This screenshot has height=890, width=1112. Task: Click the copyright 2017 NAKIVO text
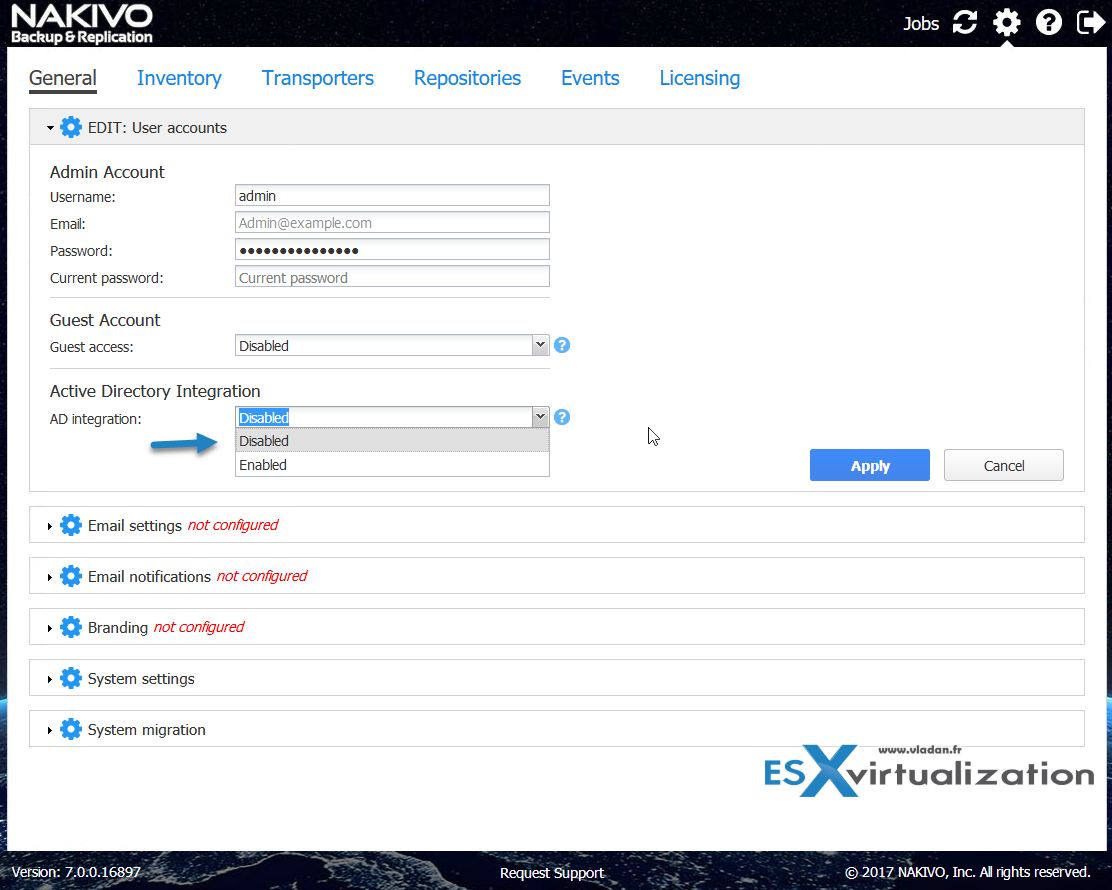pyautogui.click(x=967, y=872)
